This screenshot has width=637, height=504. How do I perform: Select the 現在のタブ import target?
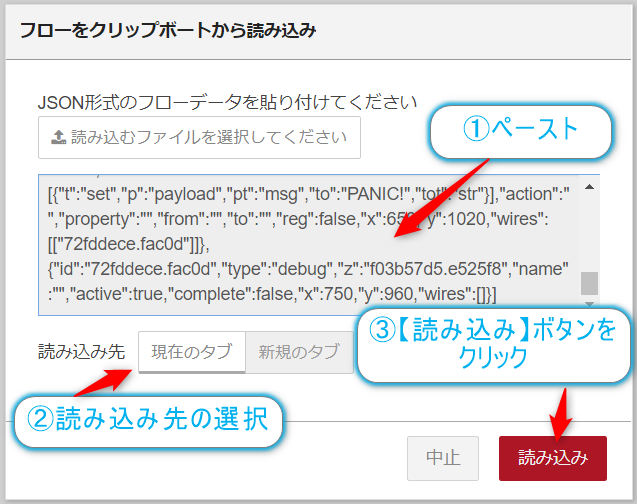point(192,352)
